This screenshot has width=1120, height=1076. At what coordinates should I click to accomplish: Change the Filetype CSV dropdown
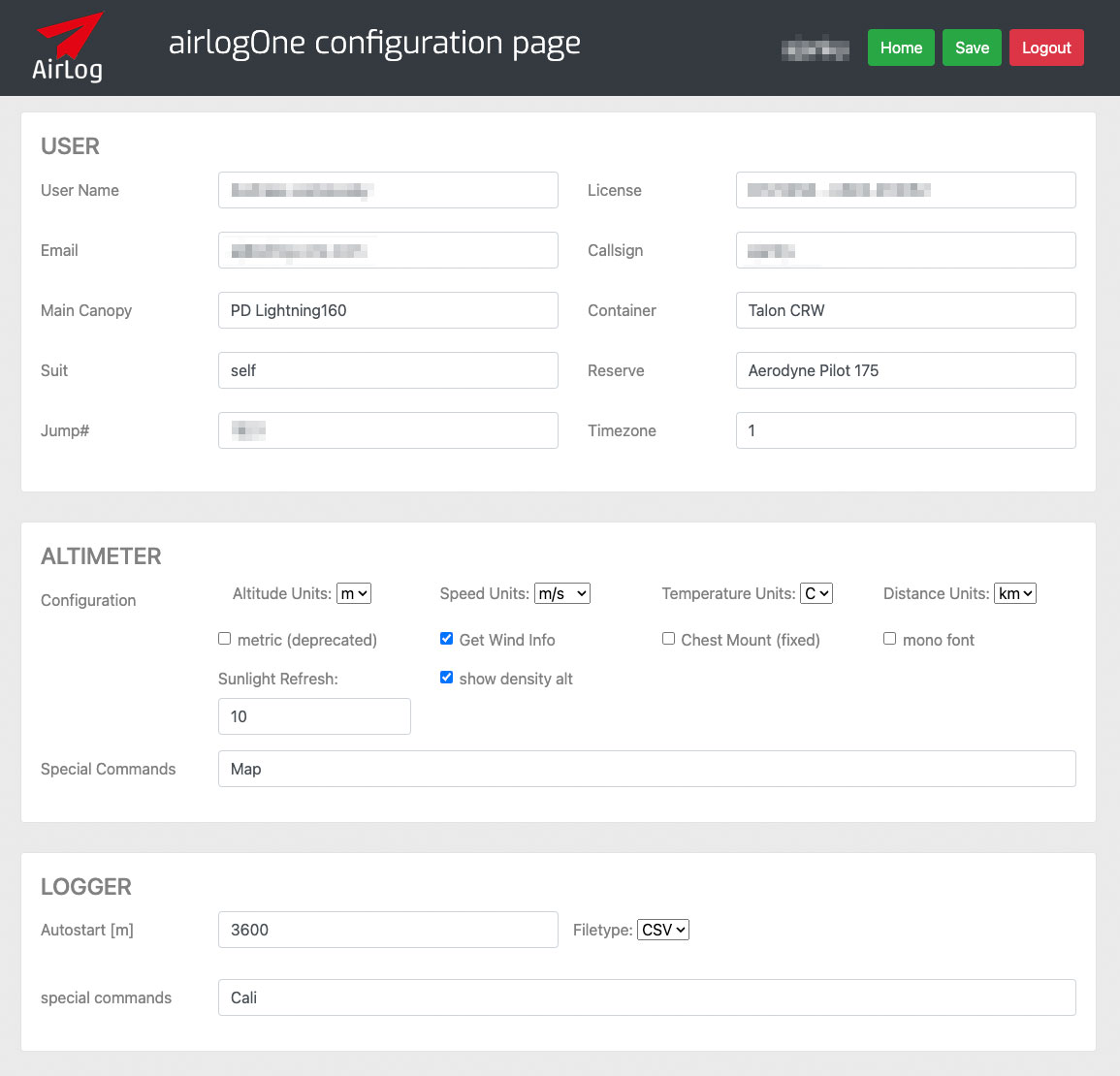663,930
